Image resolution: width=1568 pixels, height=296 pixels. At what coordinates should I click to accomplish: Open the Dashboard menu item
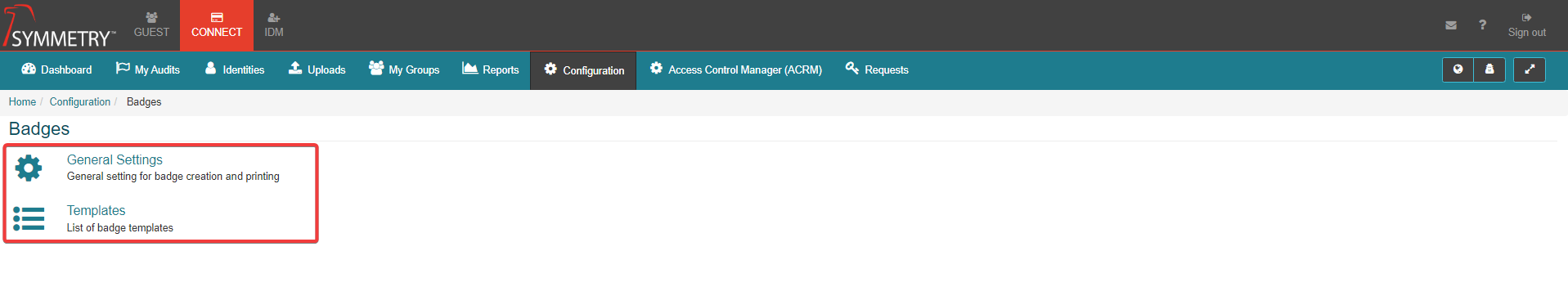coord(56,70)
